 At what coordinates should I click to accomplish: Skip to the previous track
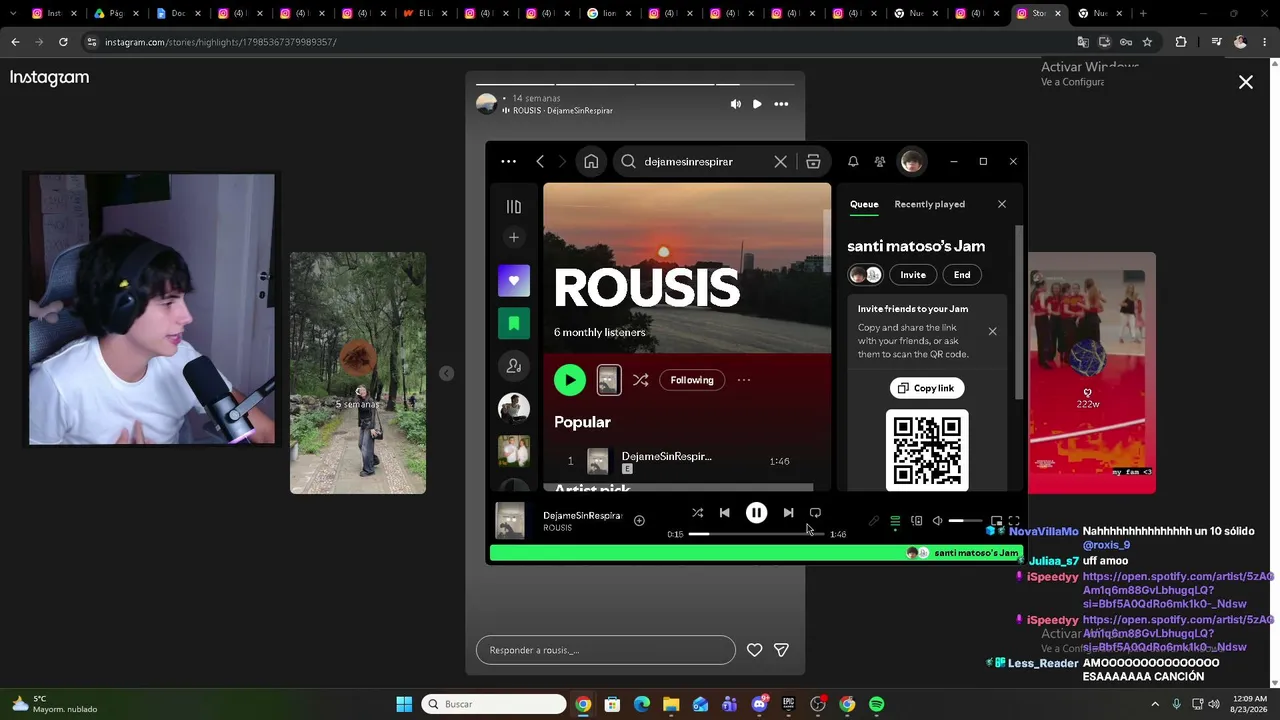[725, 513]
